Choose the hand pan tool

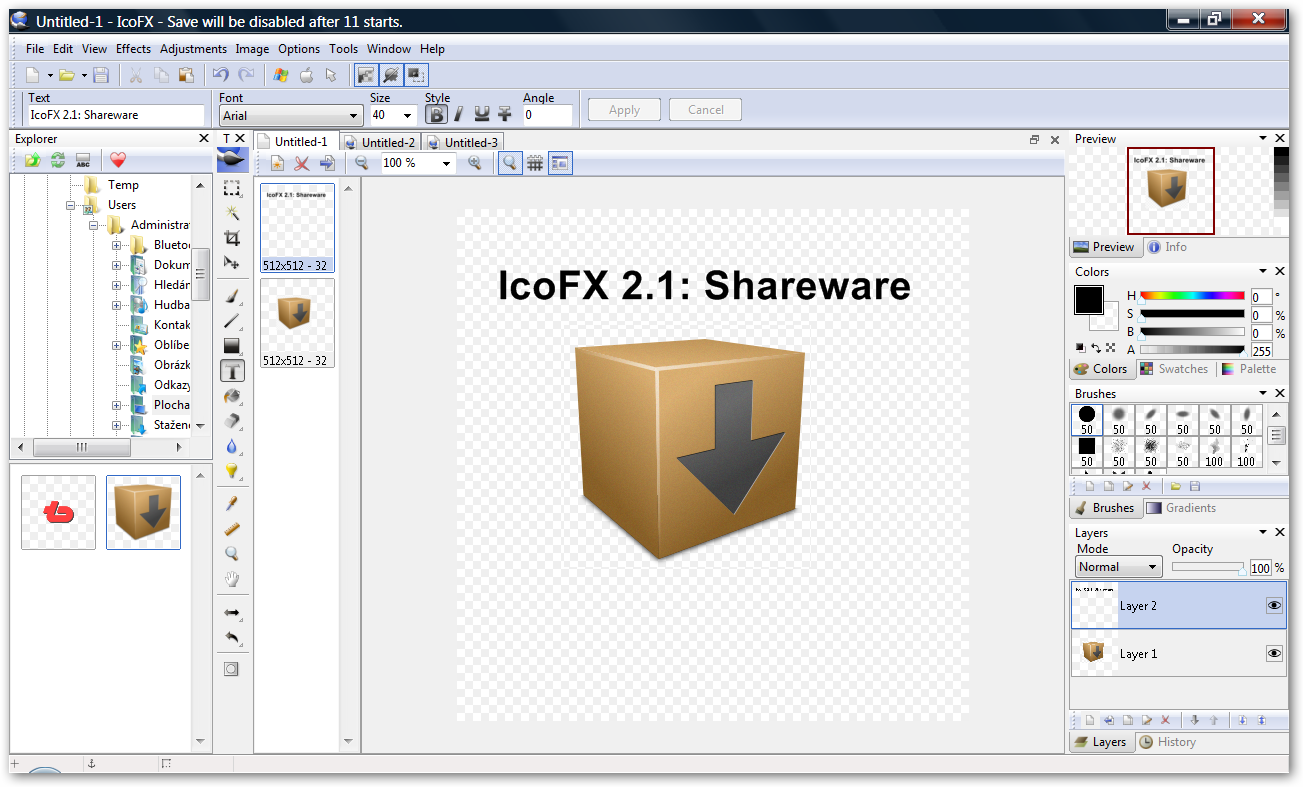point(232,579)
